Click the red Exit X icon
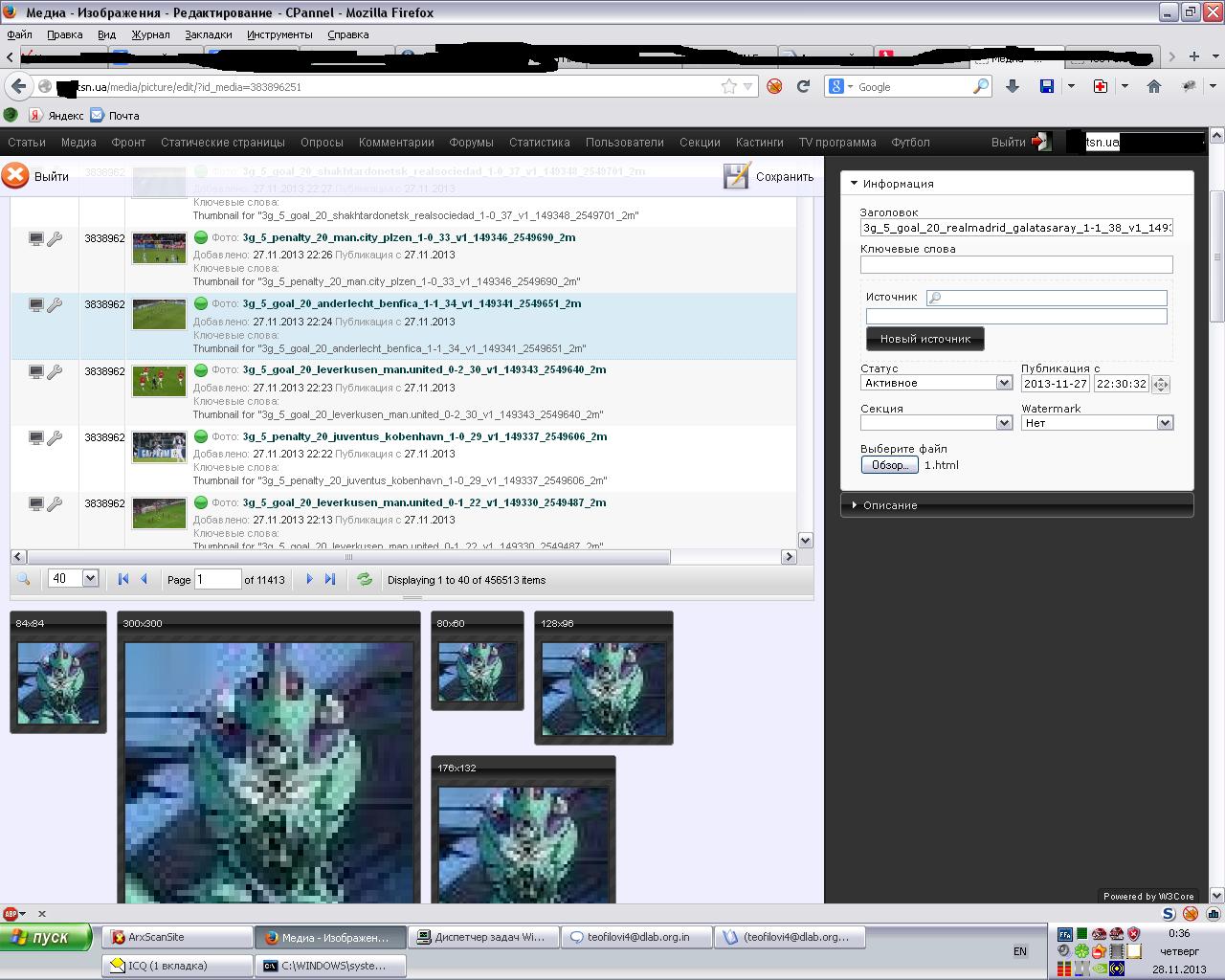This screenshot has height=980, width=1225. click(x=15, y=176)
